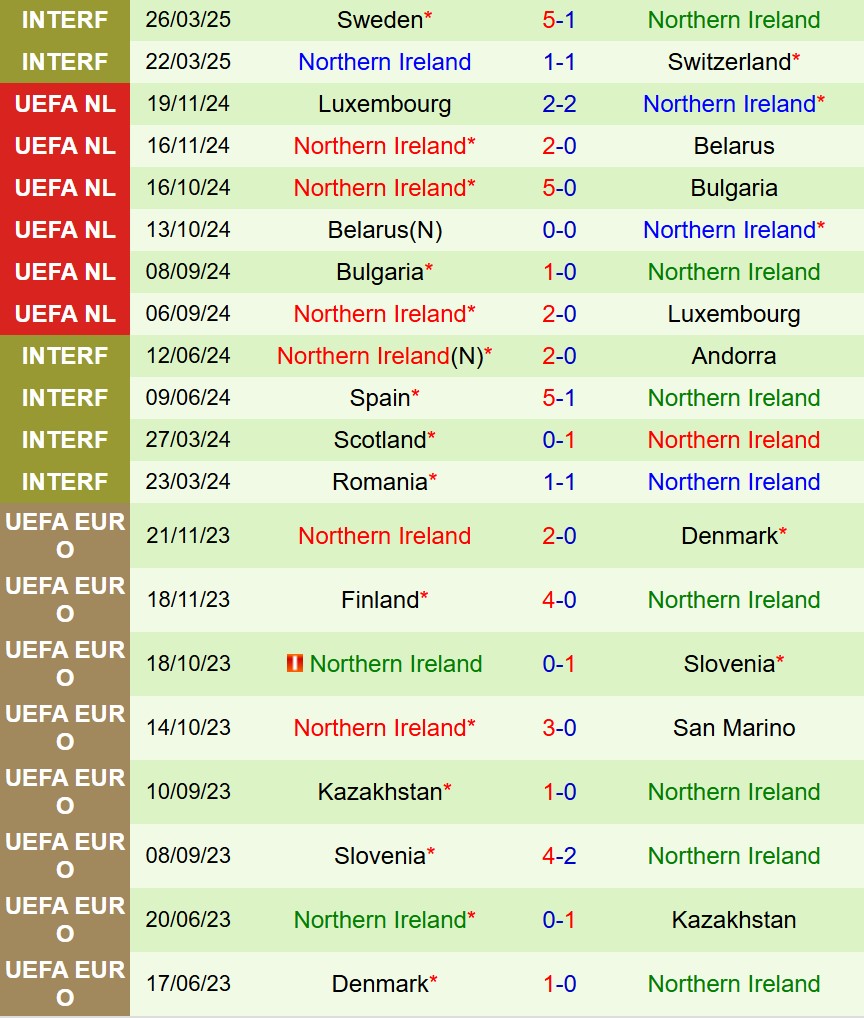Select Romania in the 23/03/24 match

pos(380,481)
